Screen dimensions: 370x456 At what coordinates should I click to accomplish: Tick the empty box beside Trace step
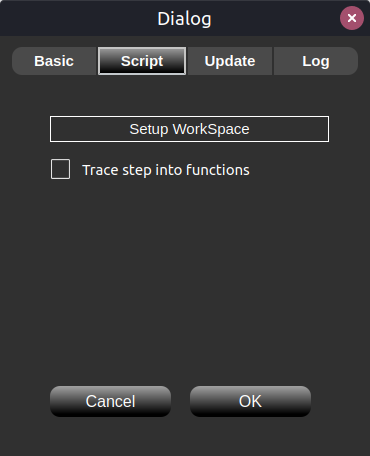tap(60, 169)
